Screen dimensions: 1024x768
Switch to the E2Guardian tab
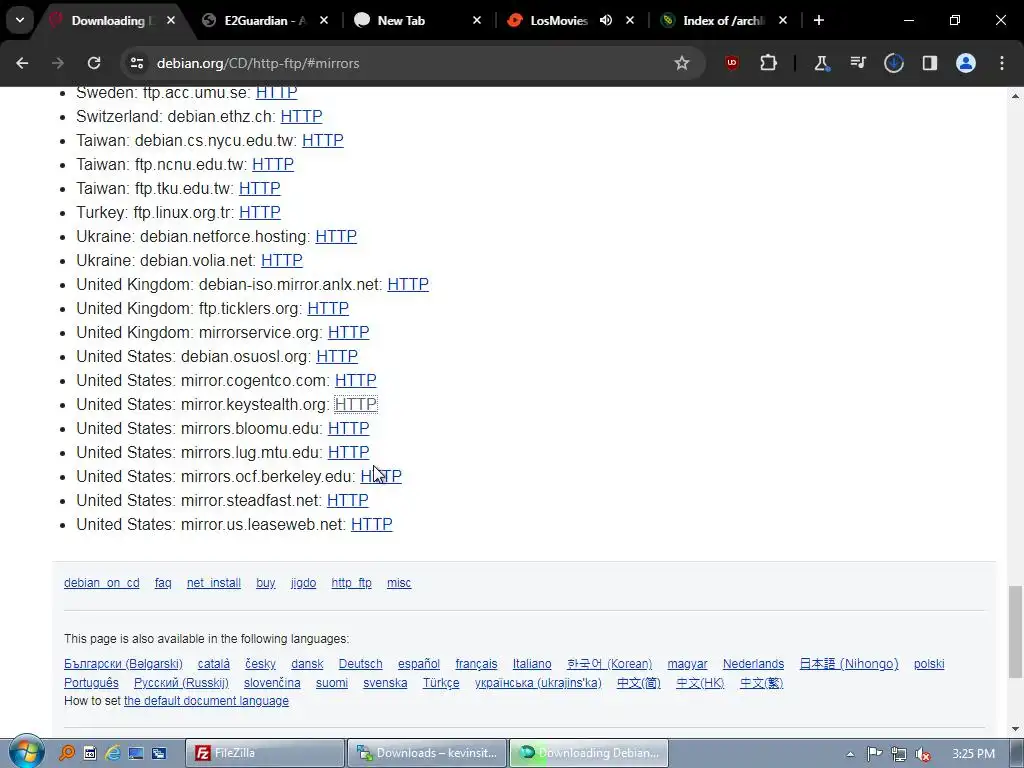point(265,20)
